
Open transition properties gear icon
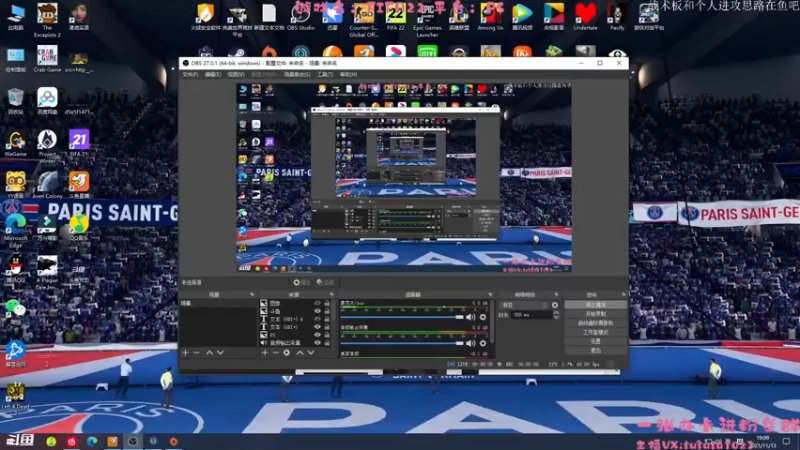tap(555, 305)
